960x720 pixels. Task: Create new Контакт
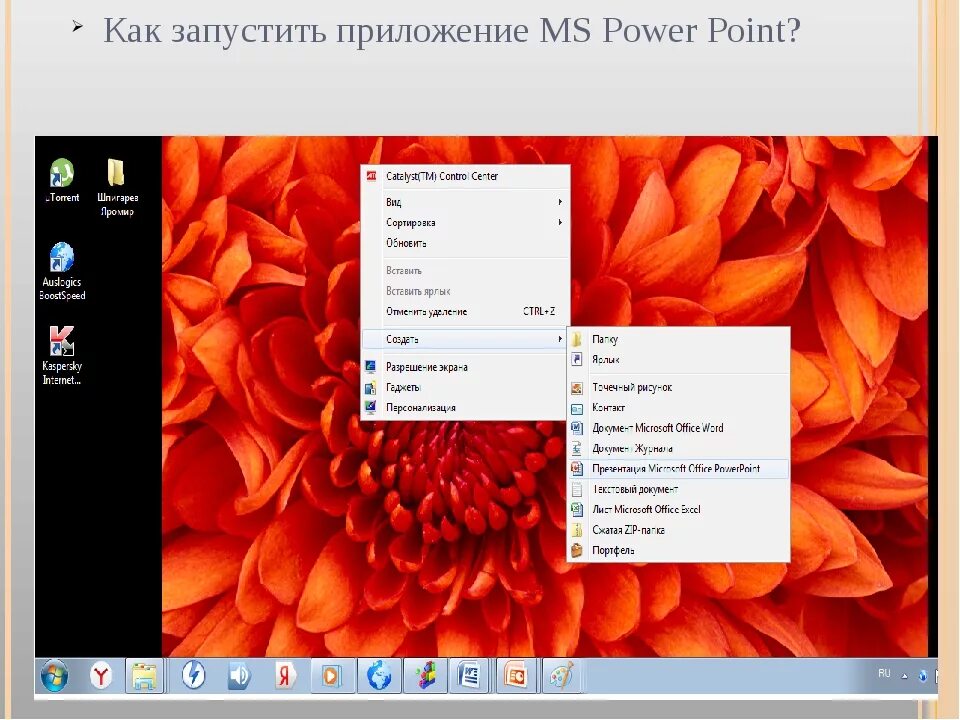(x=678, y=408)
